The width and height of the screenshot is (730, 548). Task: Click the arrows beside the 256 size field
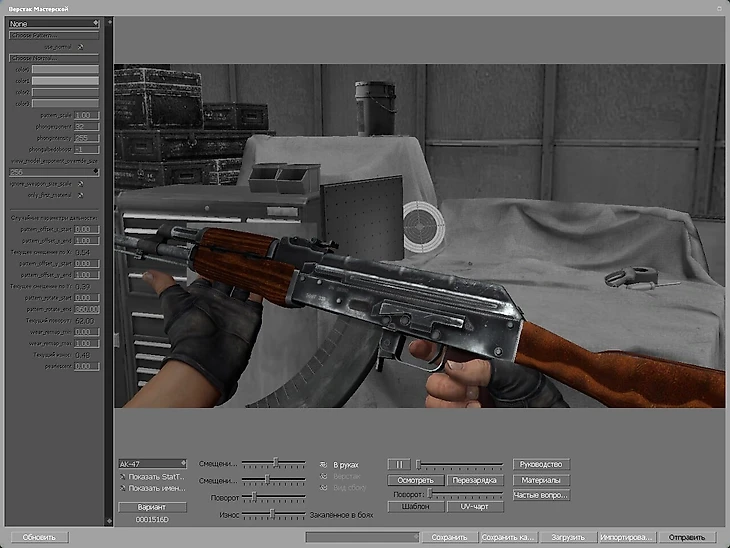(95, 171)
